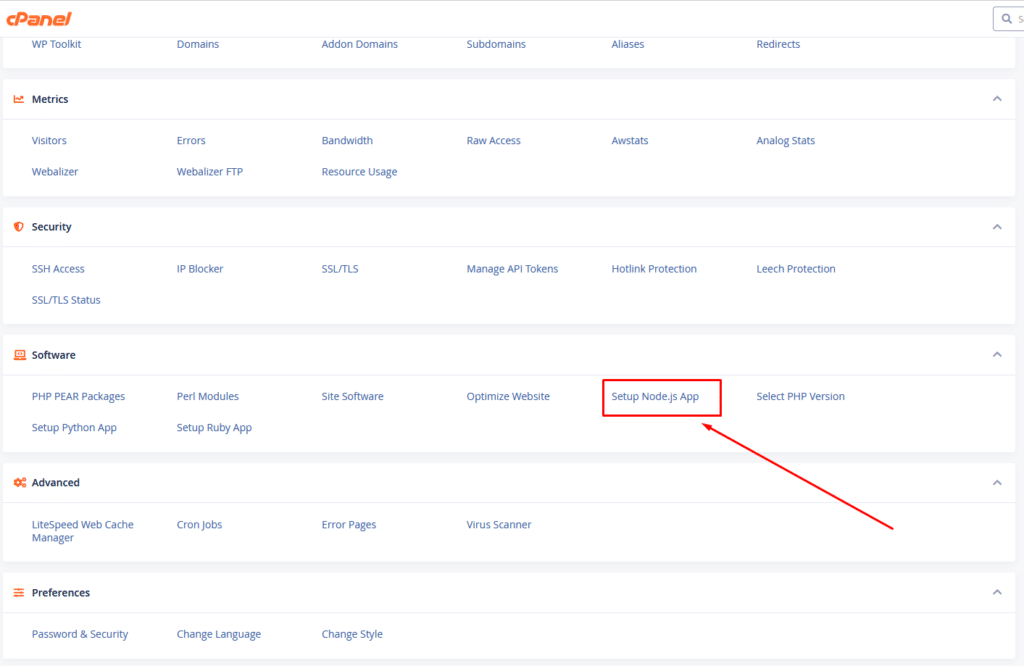Collapse the Software section chevron
The height and width of the screenshot is (666, 1024).
click(x=996, y=355)
